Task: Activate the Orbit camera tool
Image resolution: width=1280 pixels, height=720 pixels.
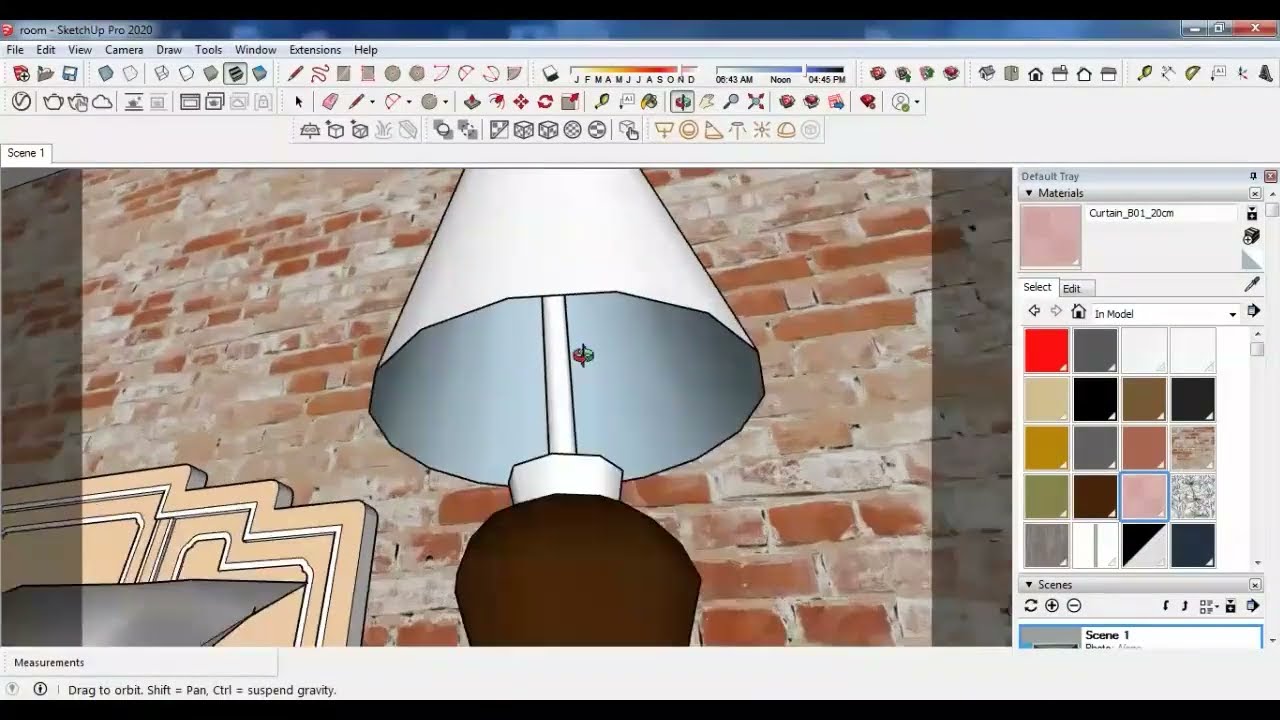Action: (683, 101)
